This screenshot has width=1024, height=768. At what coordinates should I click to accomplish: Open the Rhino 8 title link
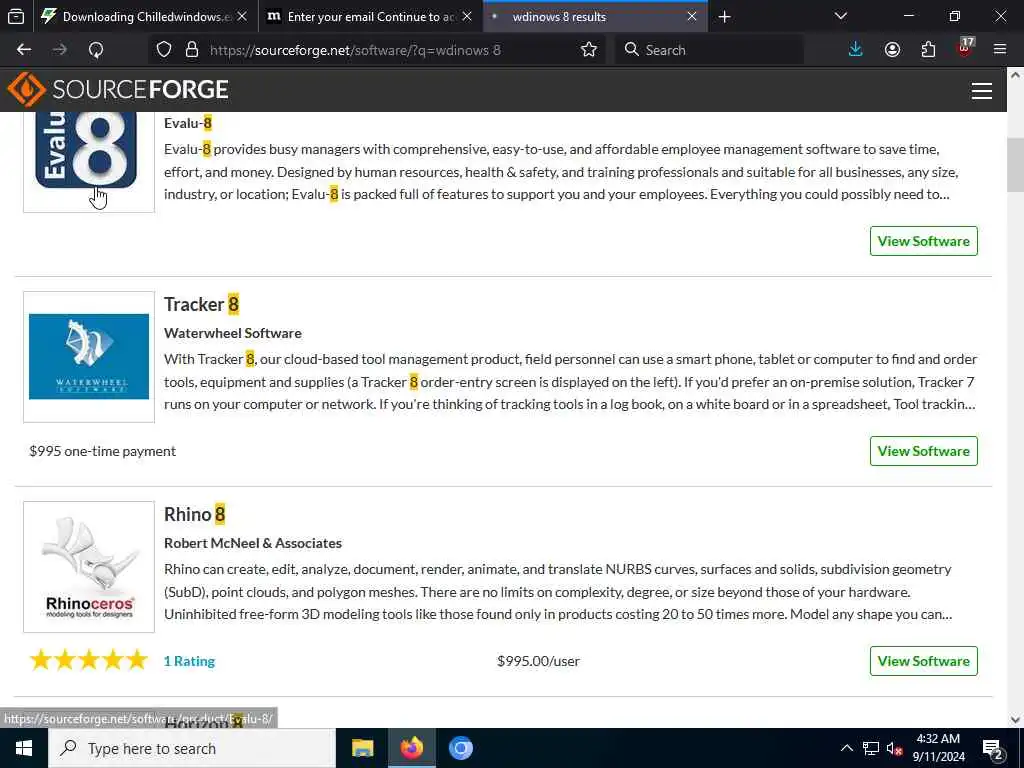coord(195,515)
